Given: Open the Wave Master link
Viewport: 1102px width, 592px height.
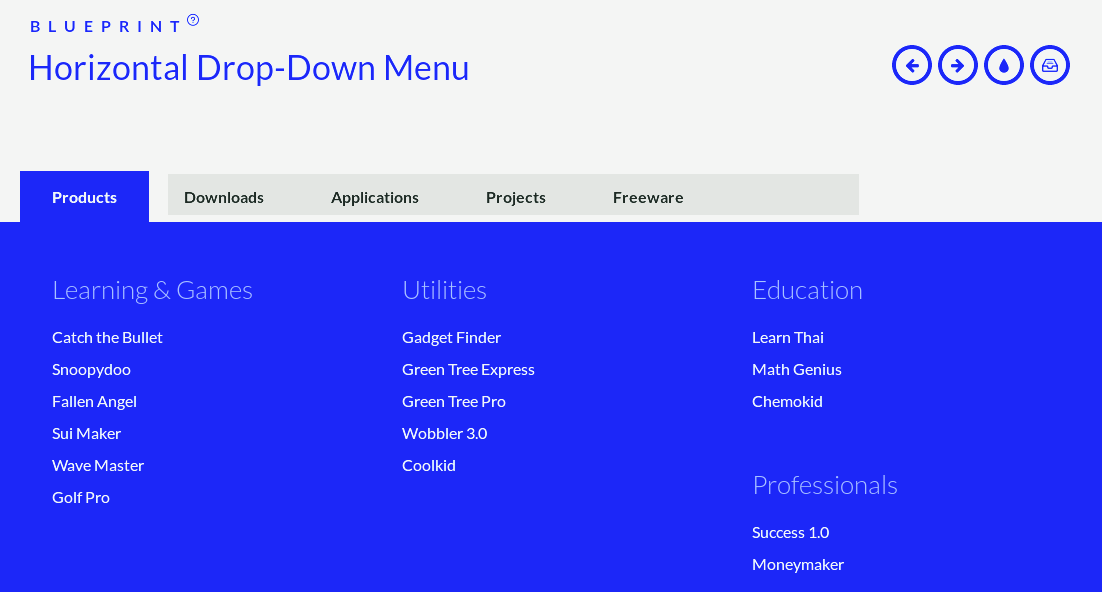Looking at the screenshot, I should pos(98,465).
